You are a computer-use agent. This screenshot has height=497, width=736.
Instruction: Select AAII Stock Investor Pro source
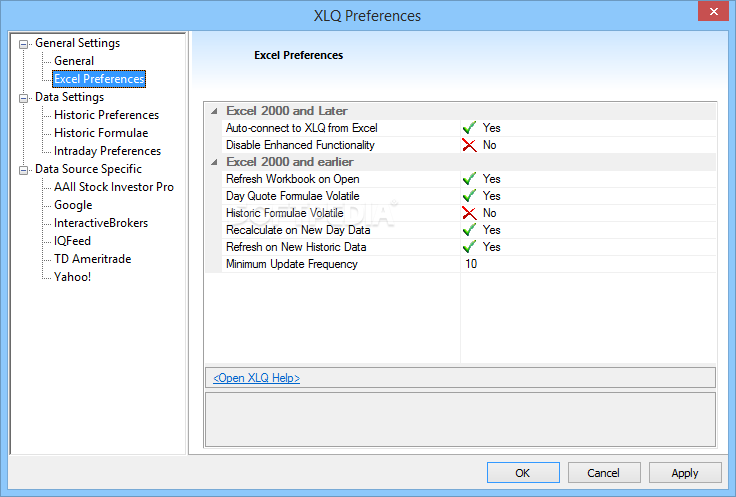[x=114, y=187]
